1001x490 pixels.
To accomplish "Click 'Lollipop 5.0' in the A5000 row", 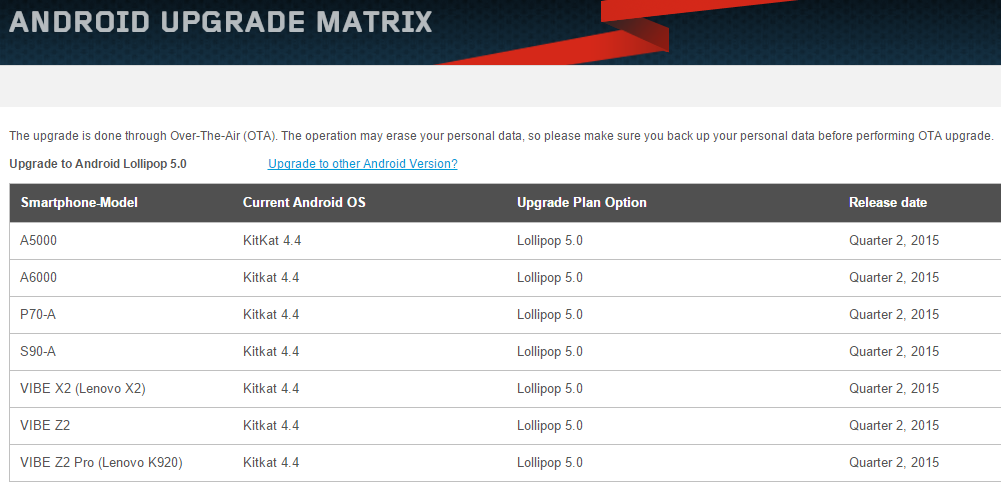I will 550,241.
